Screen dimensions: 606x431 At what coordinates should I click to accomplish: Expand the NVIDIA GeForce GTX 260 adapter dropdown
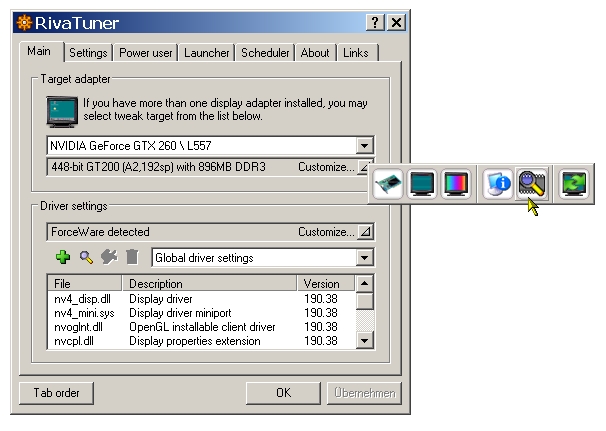[x=364, y=146]
